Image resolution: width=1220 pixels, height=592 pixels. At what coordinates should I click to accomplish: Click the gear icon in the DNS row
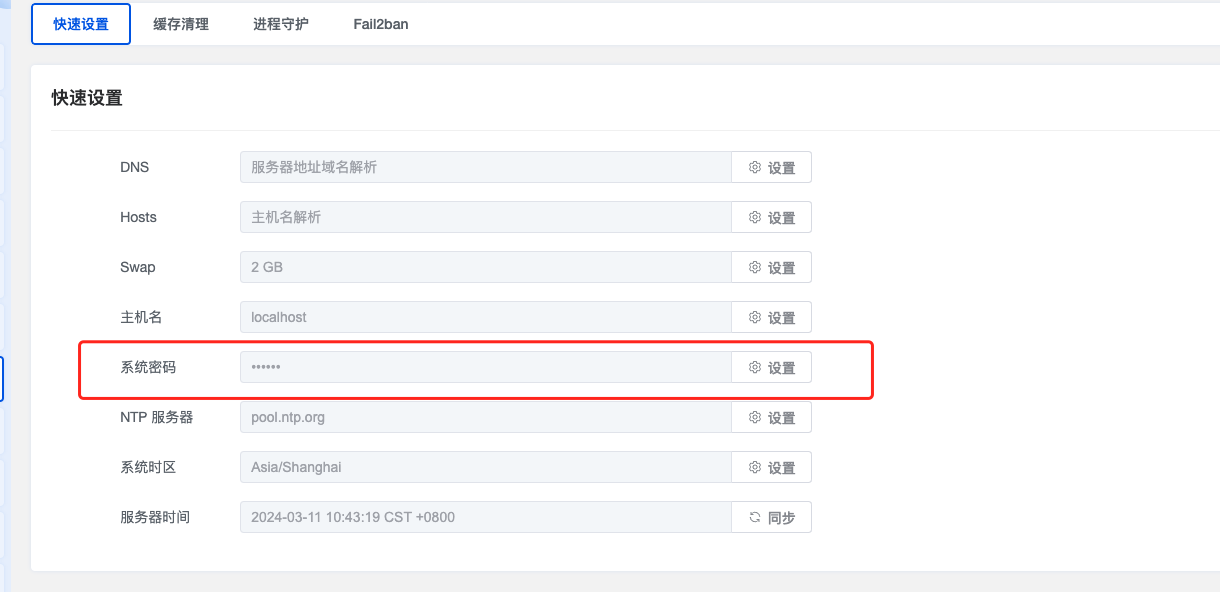(755, 167)
